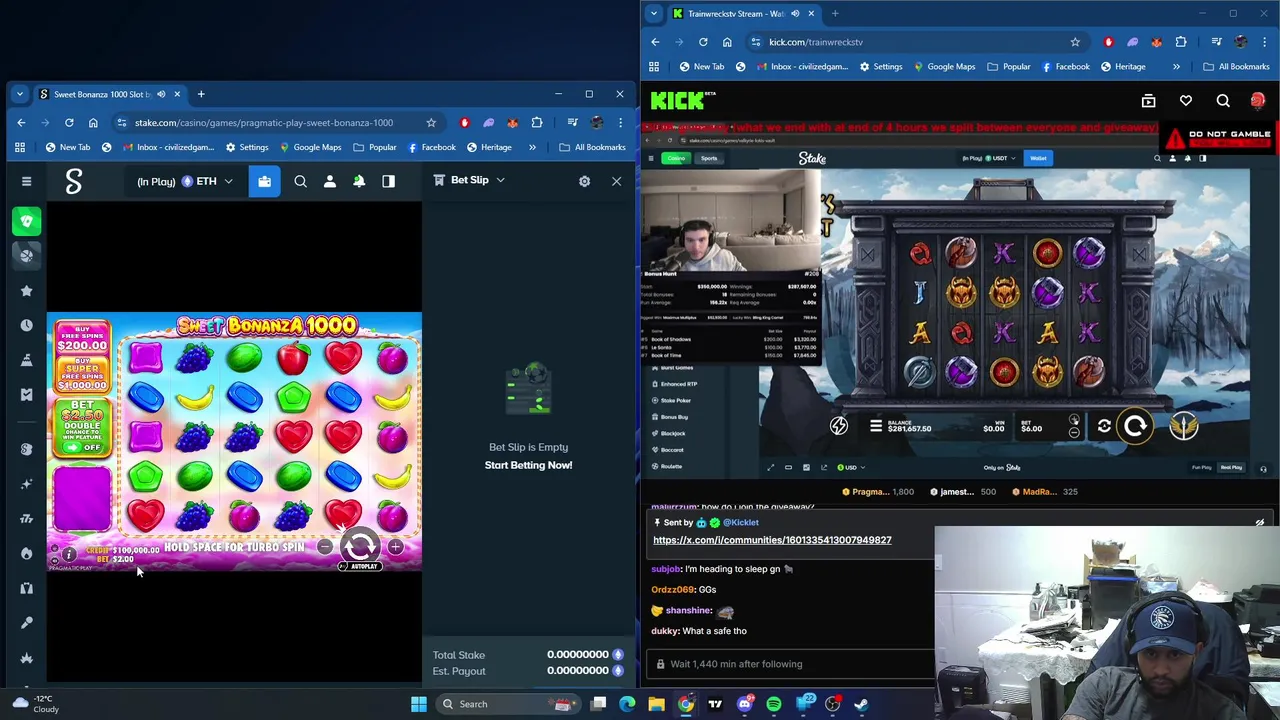Increase bet with plus button in slot
Screen dimensions: 1280x720
[x=396, y=547]
